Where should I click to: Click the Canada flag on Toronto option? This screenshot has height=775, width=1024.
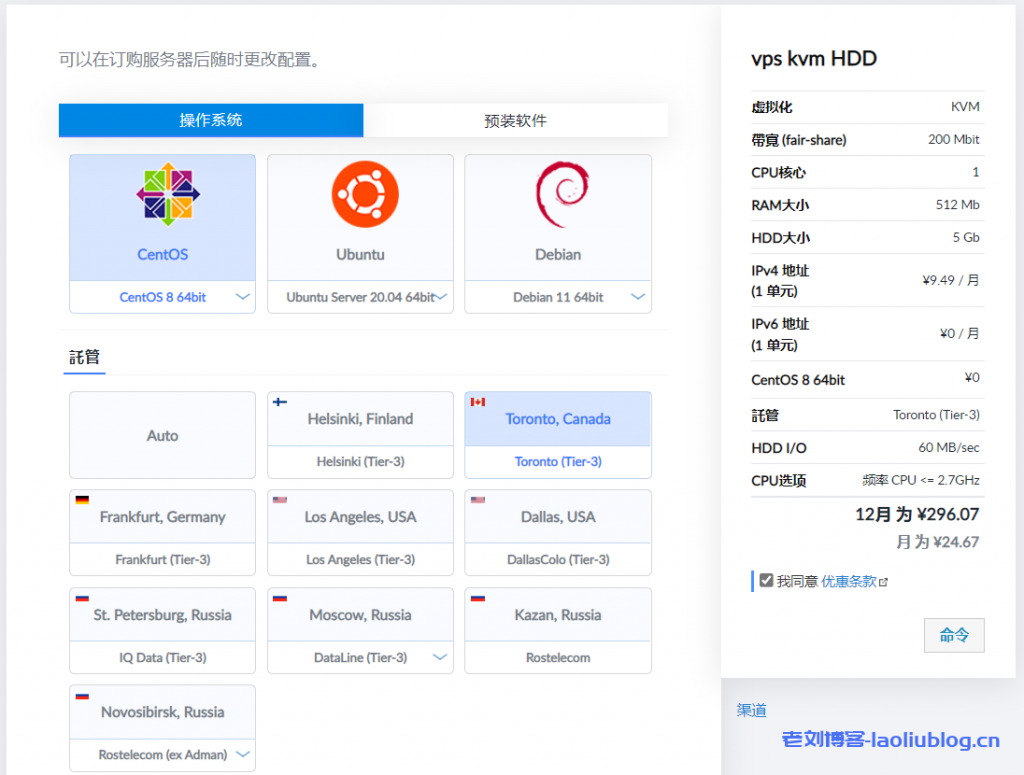477,402
